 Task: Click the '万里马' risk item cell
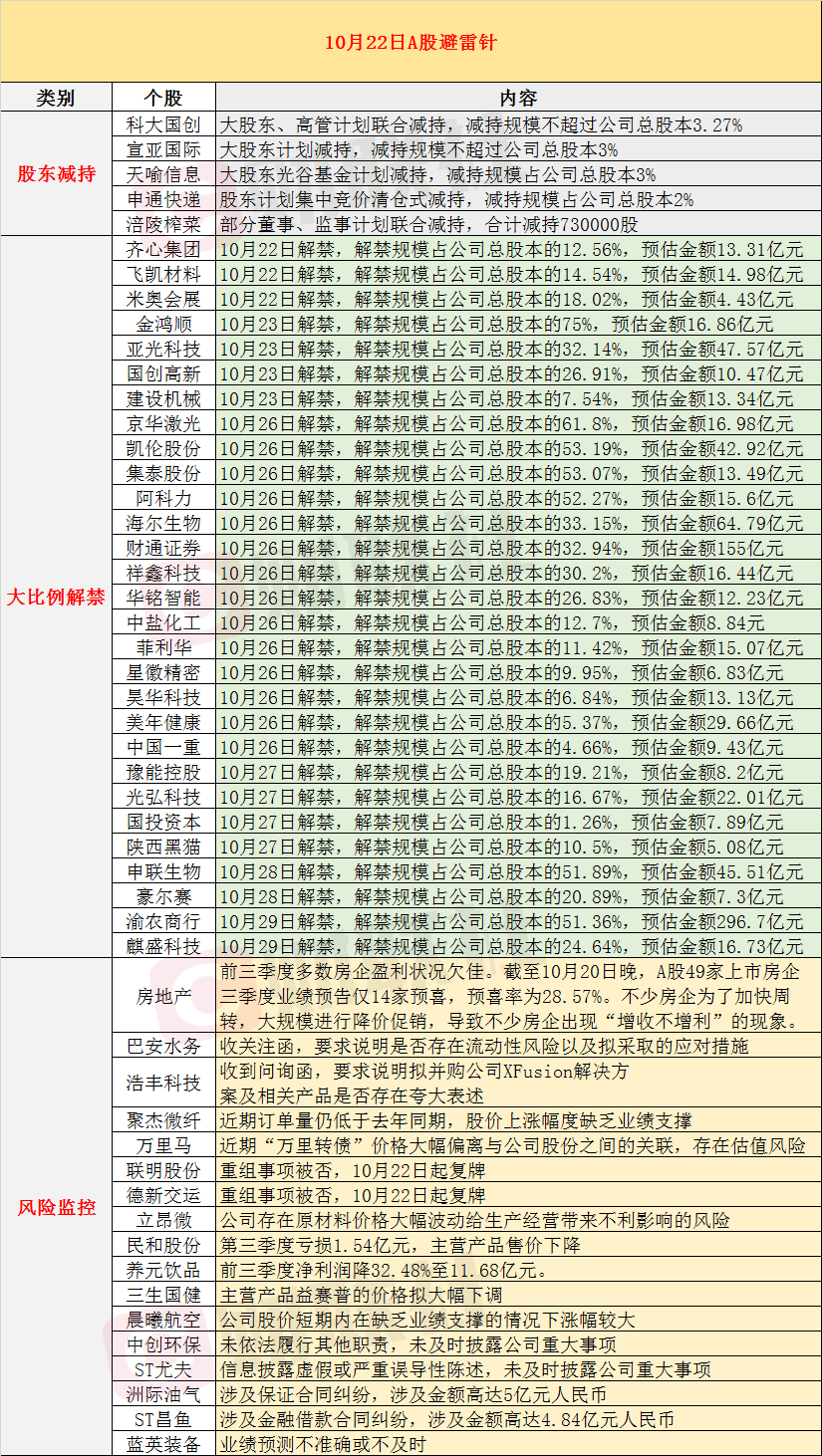163,1145
